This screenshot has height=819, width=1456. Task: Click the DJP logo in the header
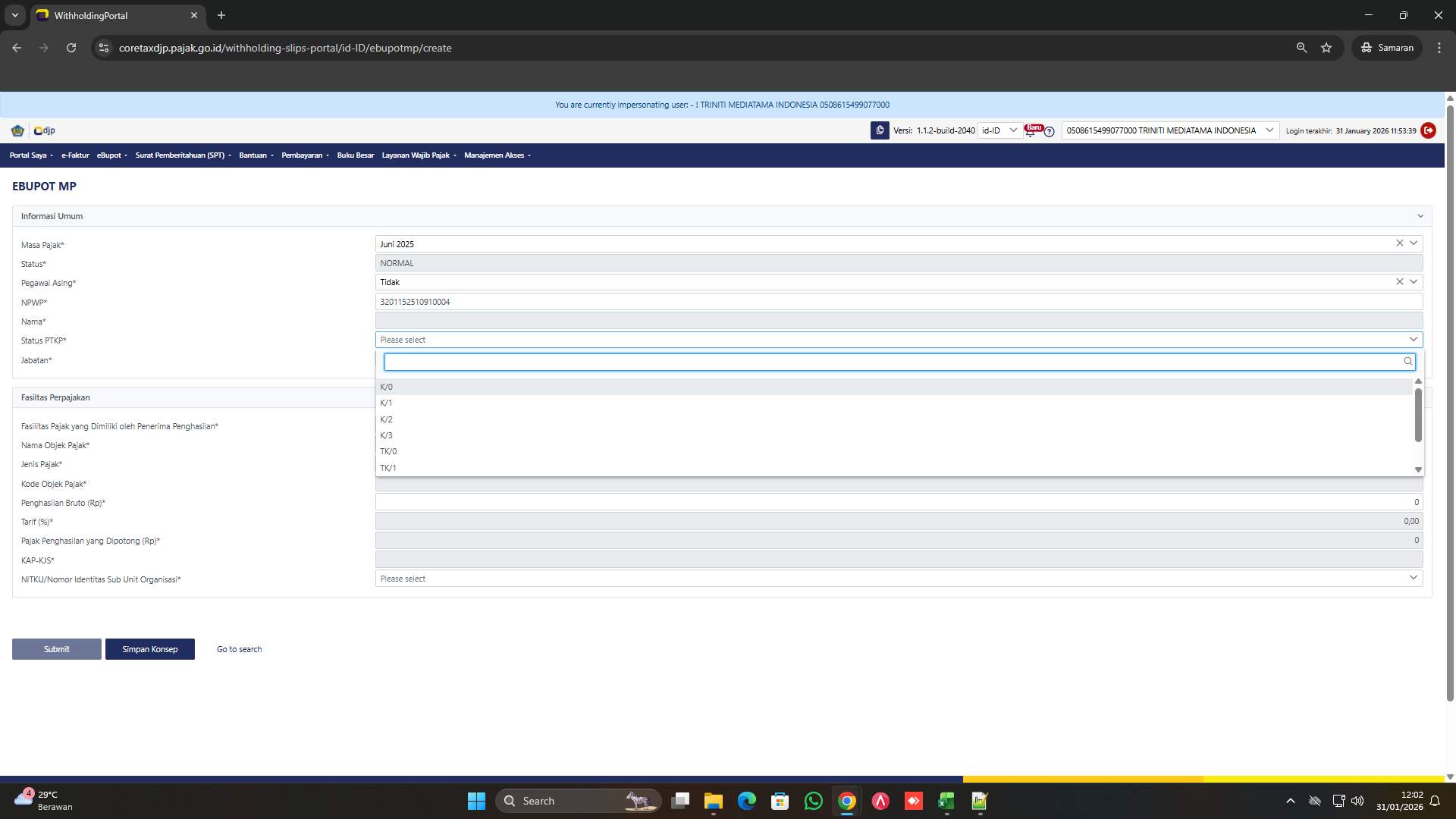[43, 130]
